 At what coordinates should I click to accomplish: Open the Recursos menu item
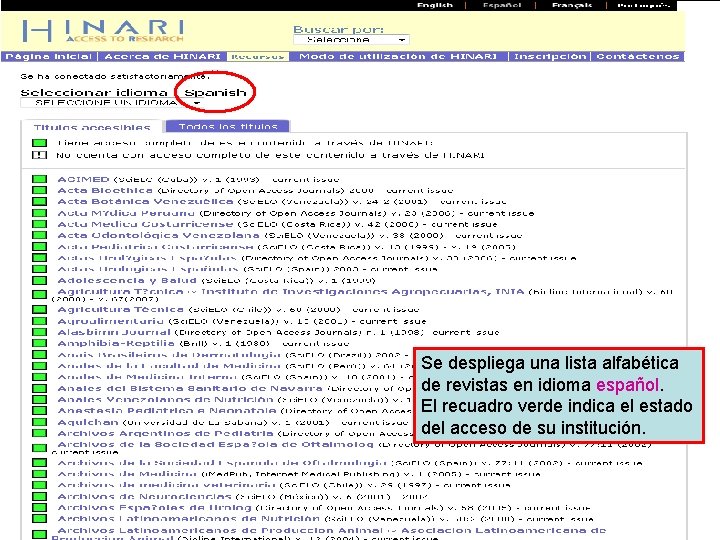tap(257, 56)
